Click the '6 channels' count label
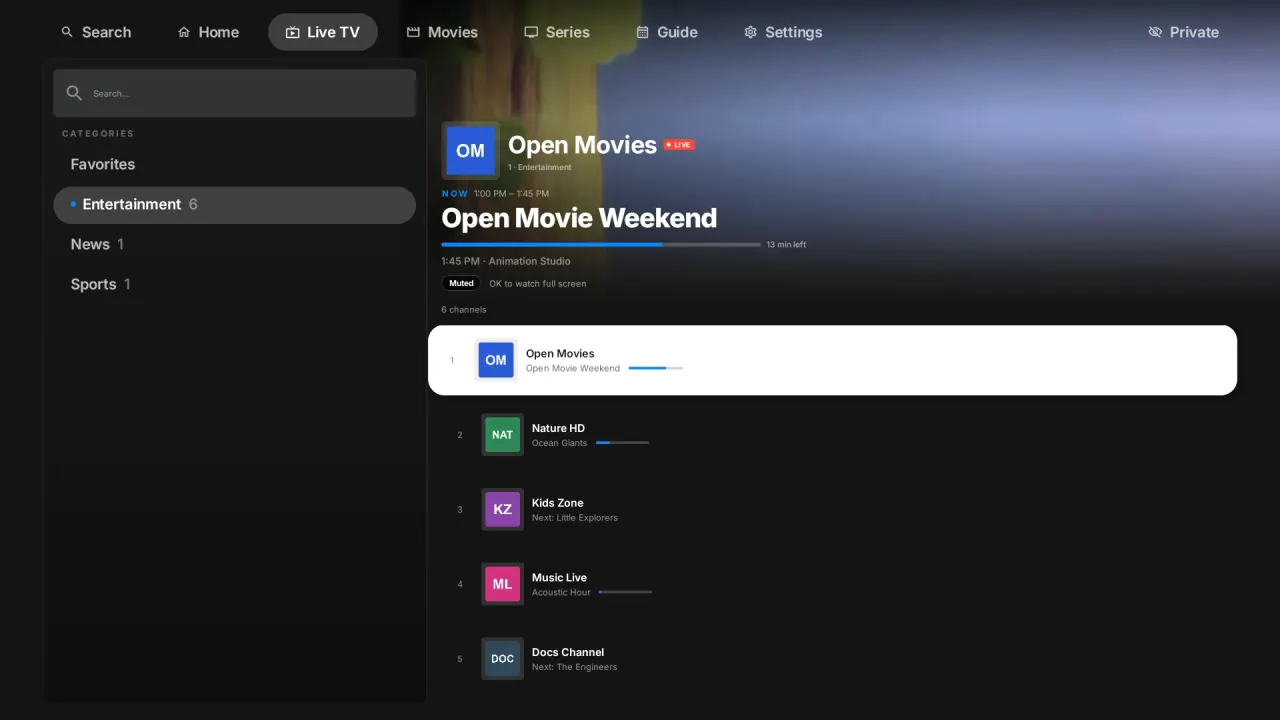 point(464,310)
